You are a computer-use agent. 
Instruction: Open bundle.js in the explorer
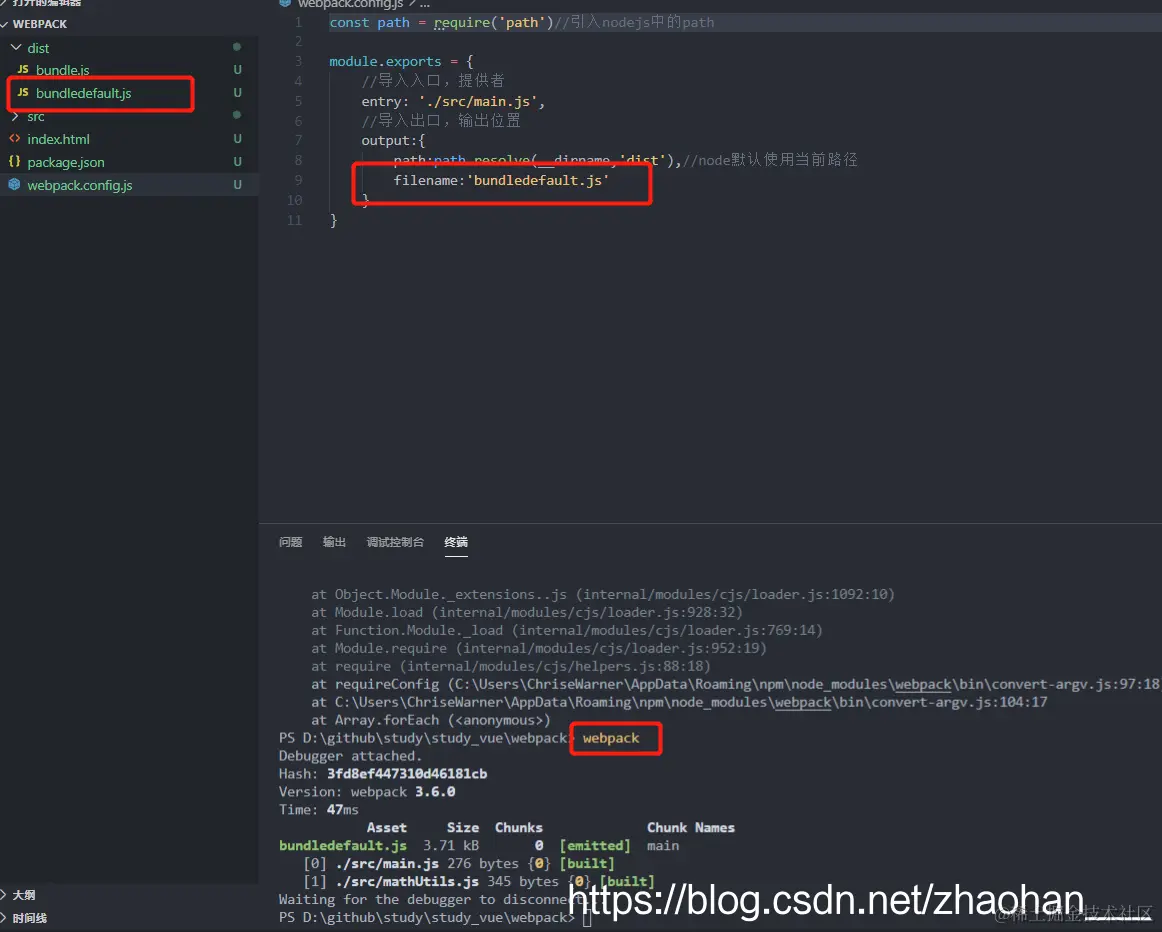coord(62,70)
